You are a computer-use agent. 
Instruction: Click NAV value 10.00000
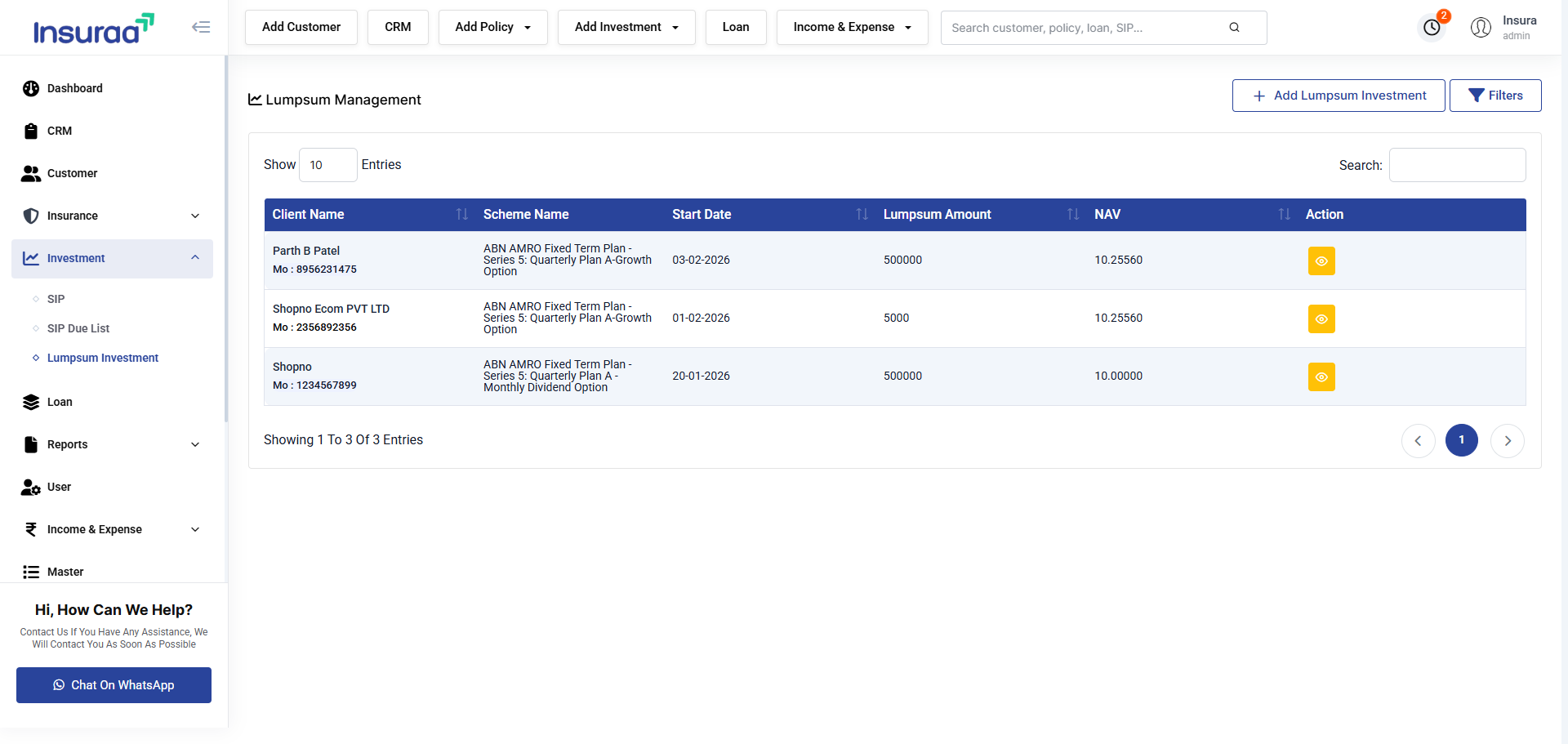(1118, 376)
